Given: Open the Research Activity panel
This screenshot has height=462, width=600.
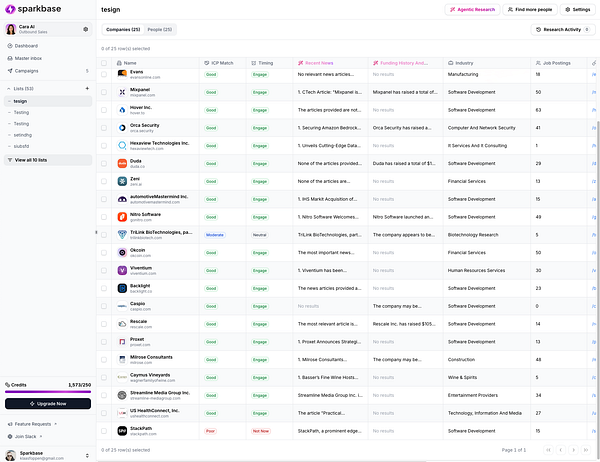Looking at the screenshot, I should click(x=562, y=29).
